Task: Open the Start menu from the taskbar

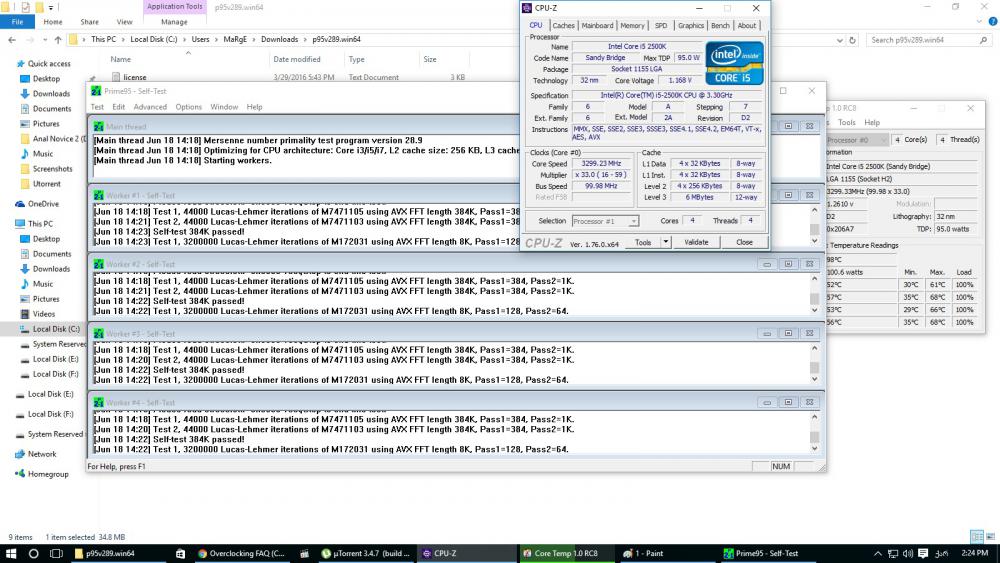Action: tap(11, 553)
